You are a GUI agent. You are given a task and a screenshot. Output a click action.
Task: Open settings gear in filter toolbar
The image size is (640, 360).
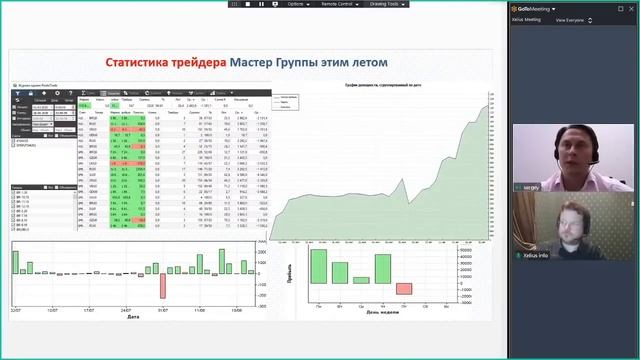pos(57,93)
